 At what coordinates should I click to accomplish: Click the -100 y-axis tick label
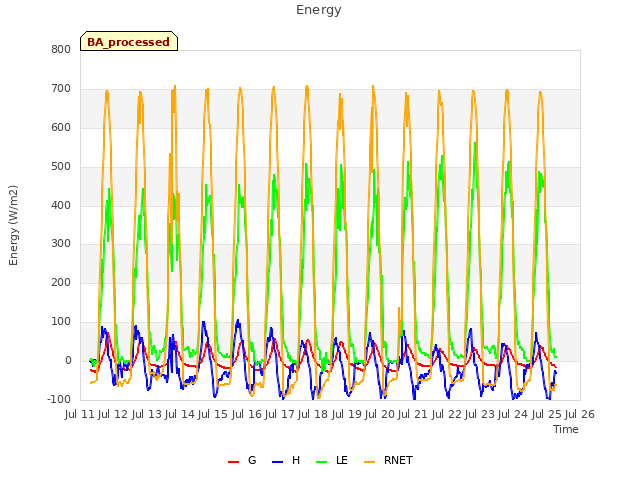point(59,399)
